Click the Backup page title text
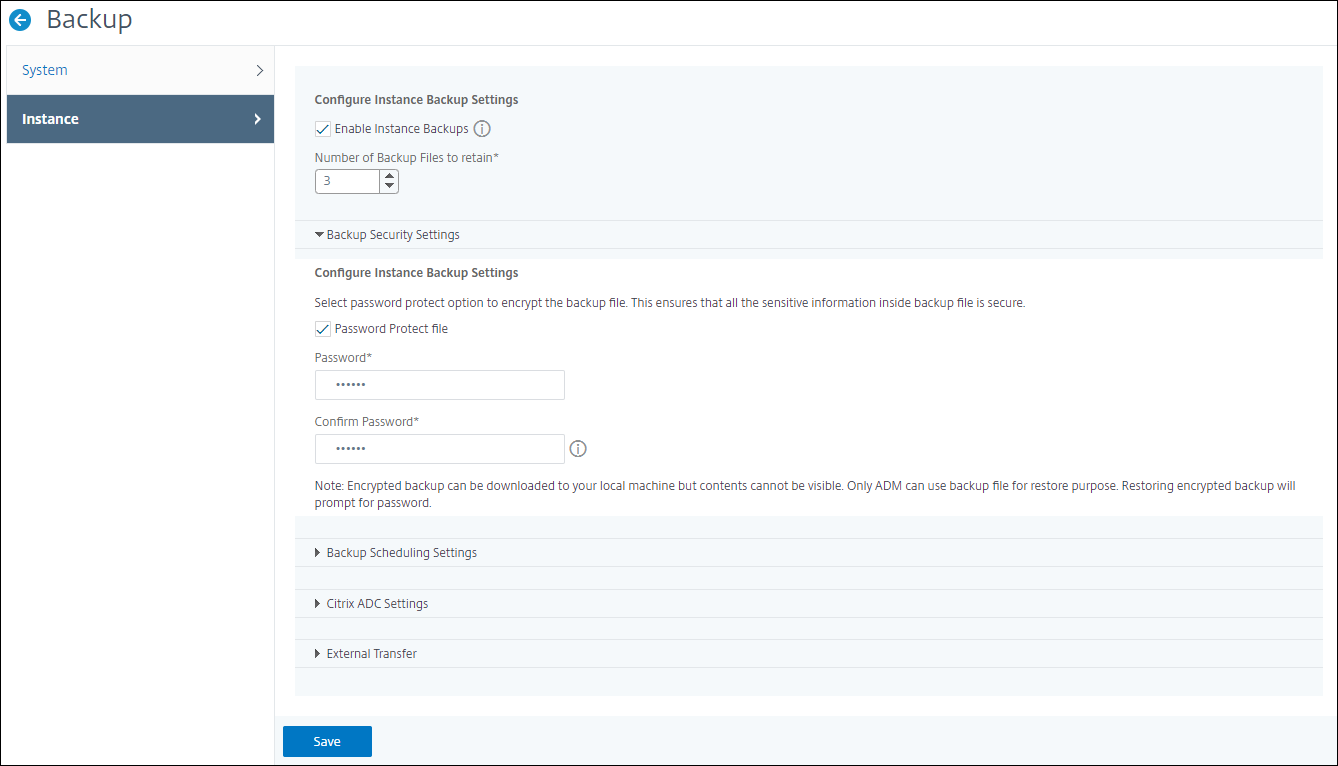Image resolution: width=1338 pixels, height=766 pixels. click(x=89, y=19)
